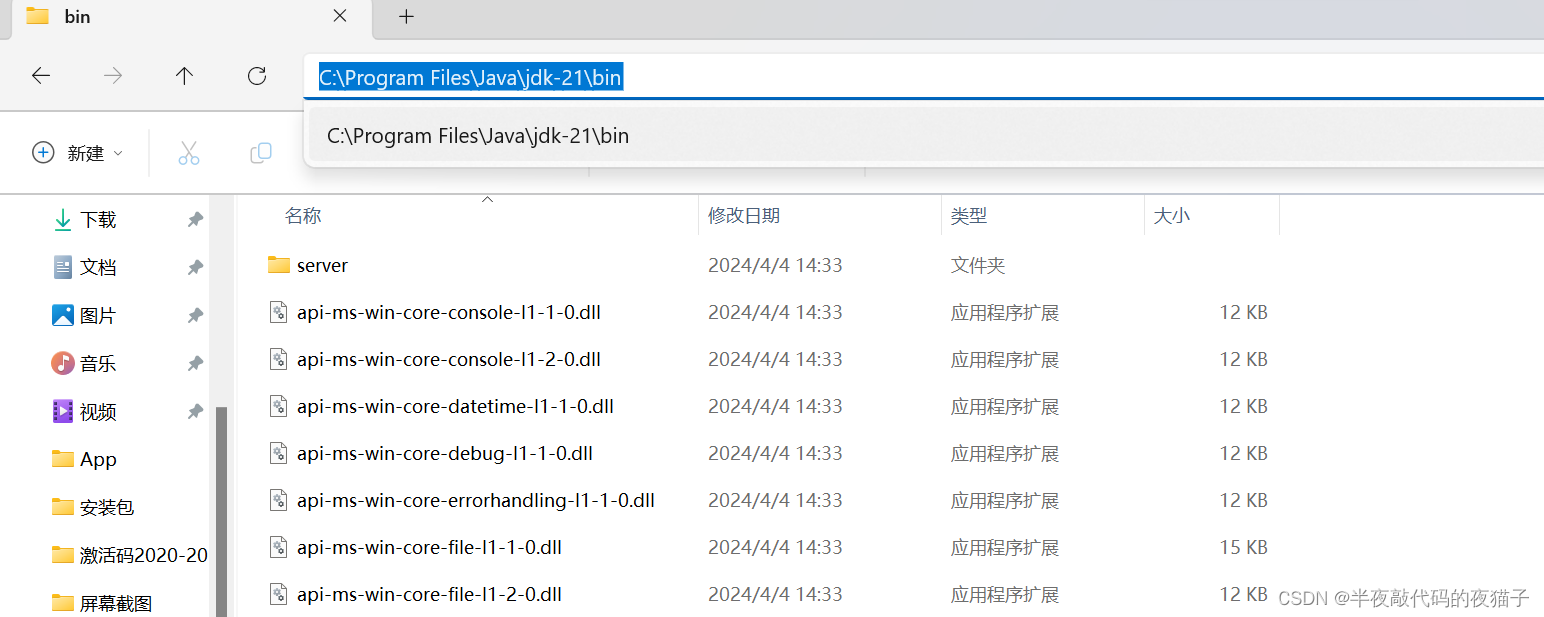Click the 15 KB size of file-l1-1-0.dll
1544x617 pixels.
click(1243, 547)
